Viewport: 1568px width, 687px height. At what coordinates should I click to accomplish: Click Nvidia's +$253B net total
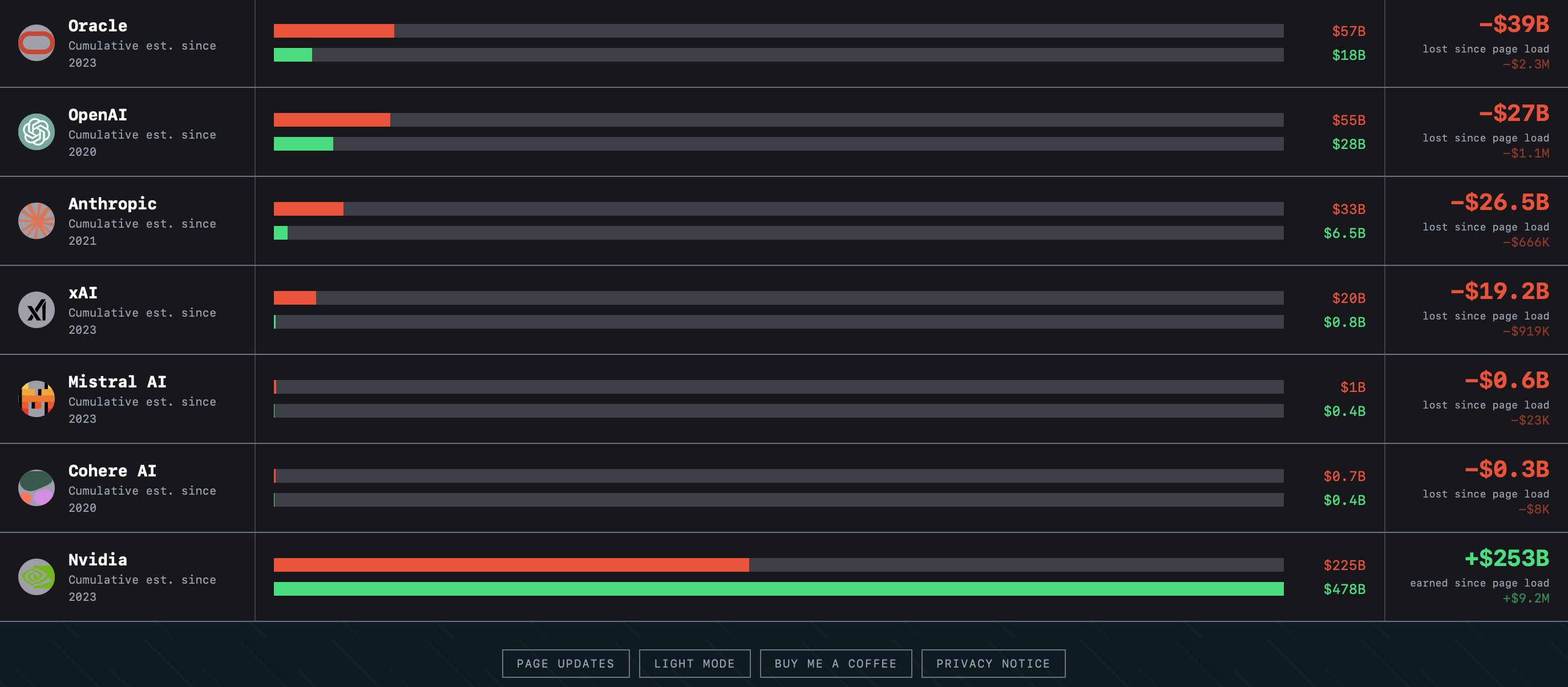click(x=1506, y=558)
